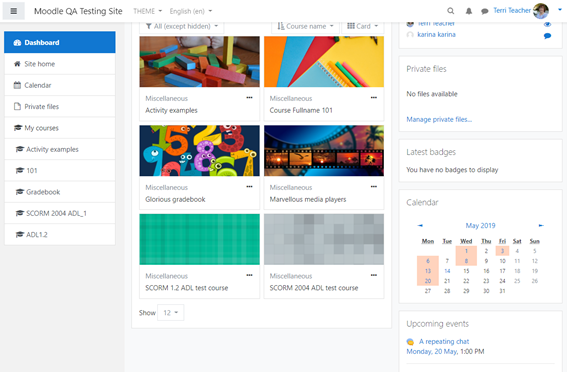This screenshot has width=567, height=372.
Task: Open Calendar from the sidebar
Action: click(x=60, y=85)
